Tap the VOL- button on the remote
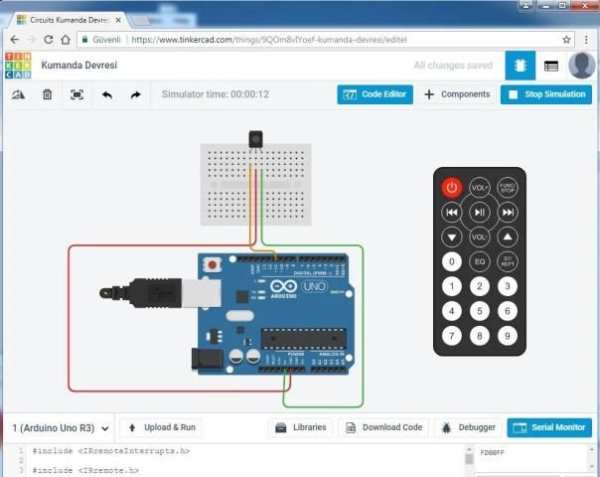 479,237
